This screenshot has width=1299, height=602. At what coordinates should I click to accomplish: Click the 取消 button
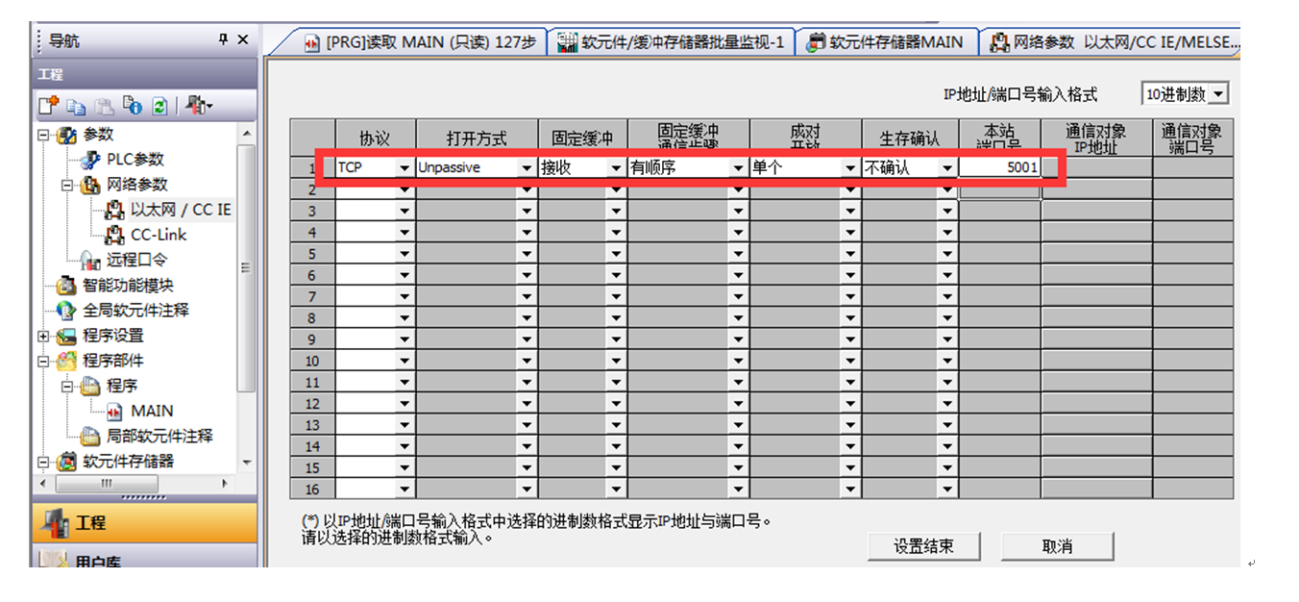pos(1056,546)
